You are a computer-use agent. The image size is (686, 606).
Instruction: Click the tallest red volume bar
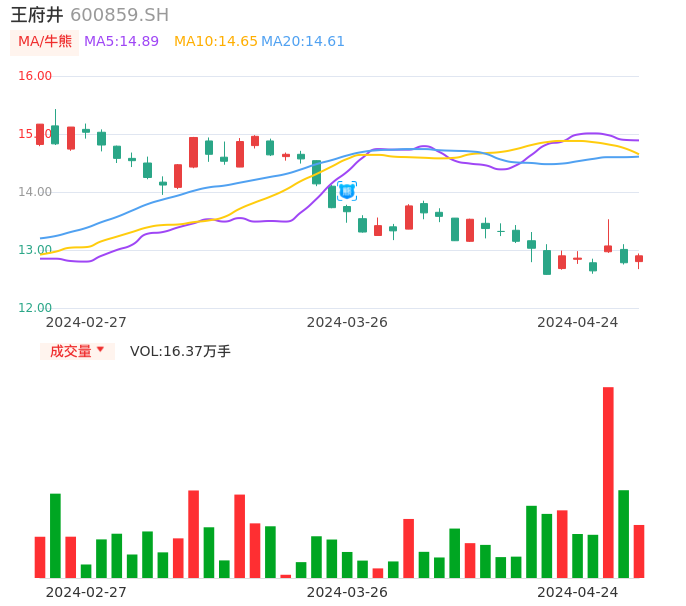608,482
